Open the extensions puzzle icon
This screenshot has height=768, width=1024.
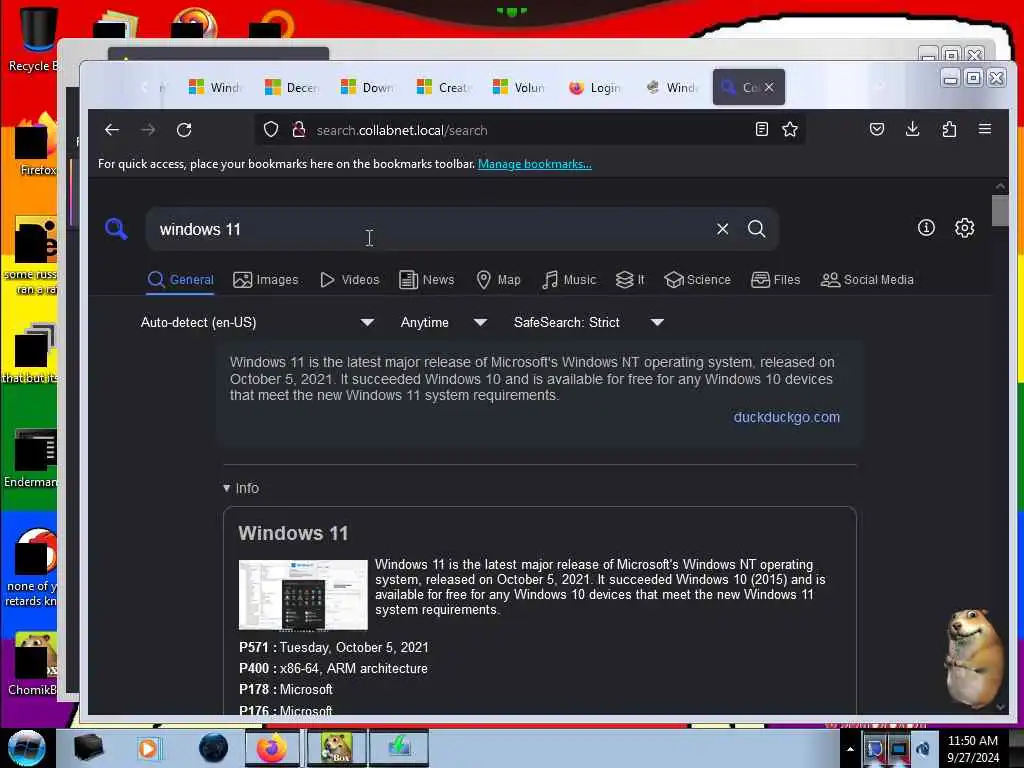[x=949, y=129]
